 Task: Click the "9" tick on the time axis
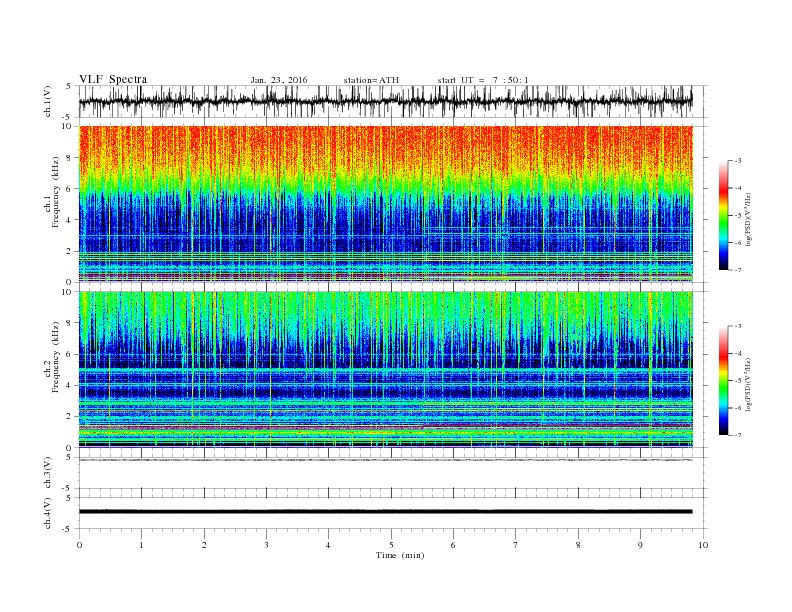(x=640, y=545)
